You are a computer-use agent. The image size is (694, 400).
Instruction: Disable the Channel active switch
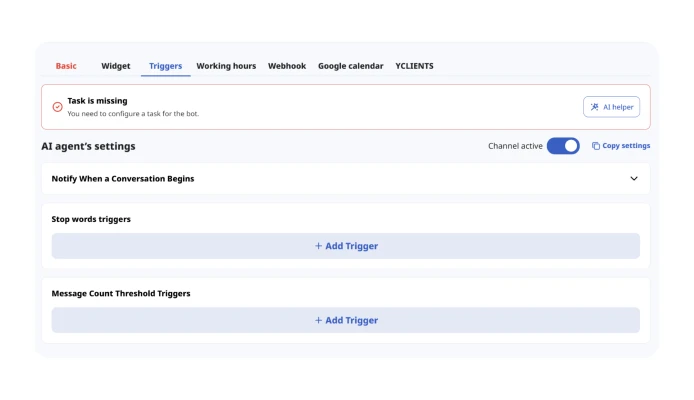point(563,146)
